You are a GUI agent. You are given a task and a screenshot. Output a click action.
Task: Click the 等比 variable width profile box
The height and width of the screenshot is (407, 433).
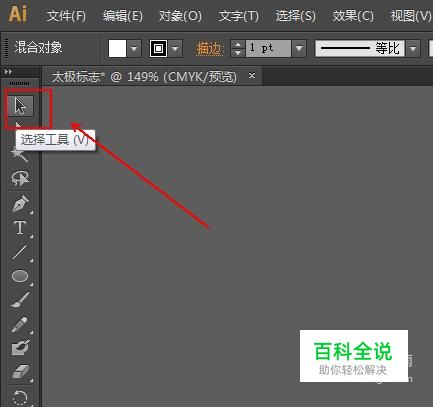pos(360,49)
